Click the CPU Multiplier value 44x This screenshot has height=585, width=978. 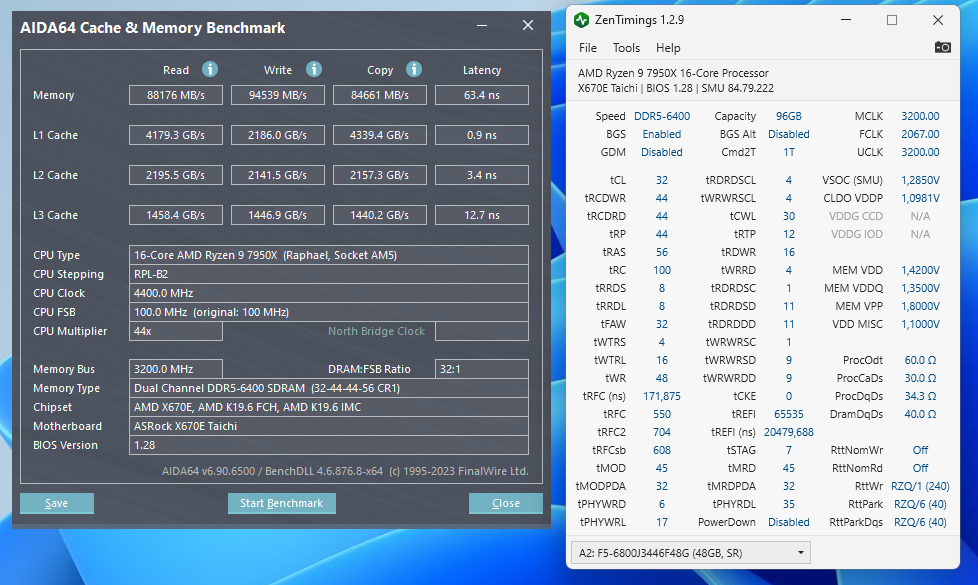(x=176, y=331)
